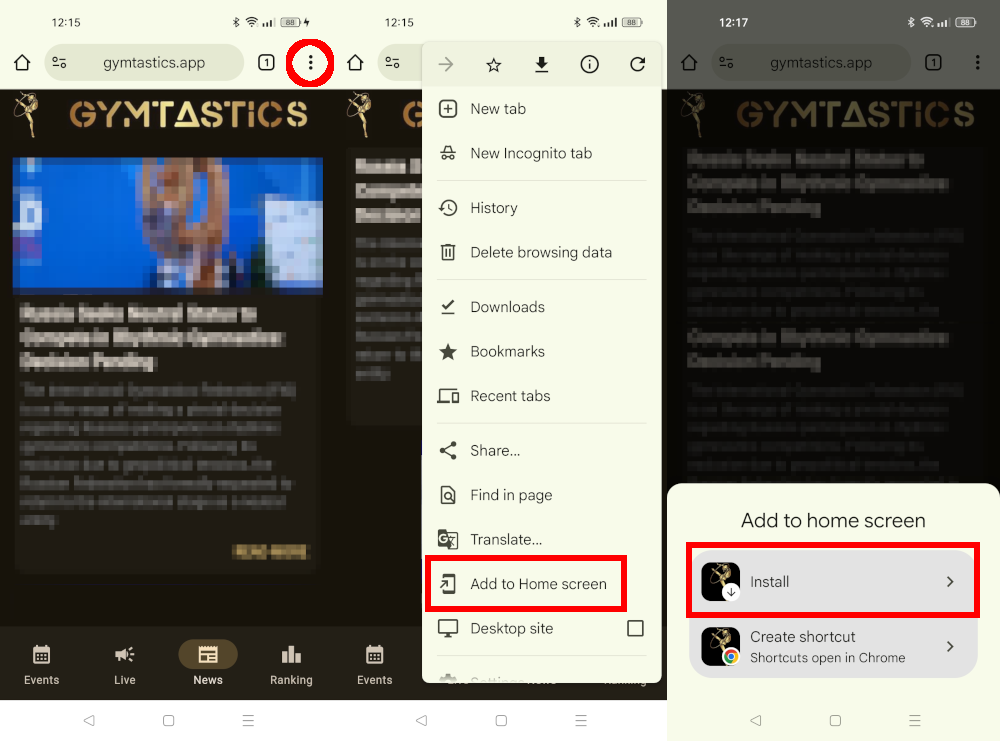Click the download page icon
1000x741 pixels.
coord(541,65)
